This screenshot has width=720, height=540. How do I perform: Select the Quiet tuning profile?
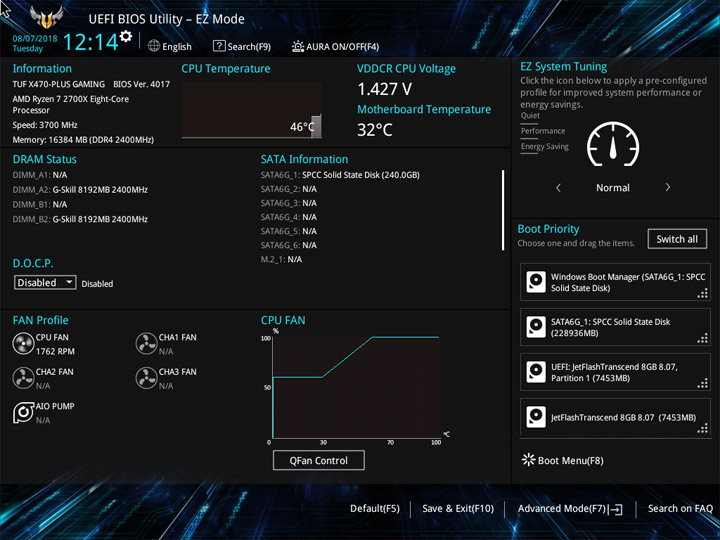tap(530, 116)
